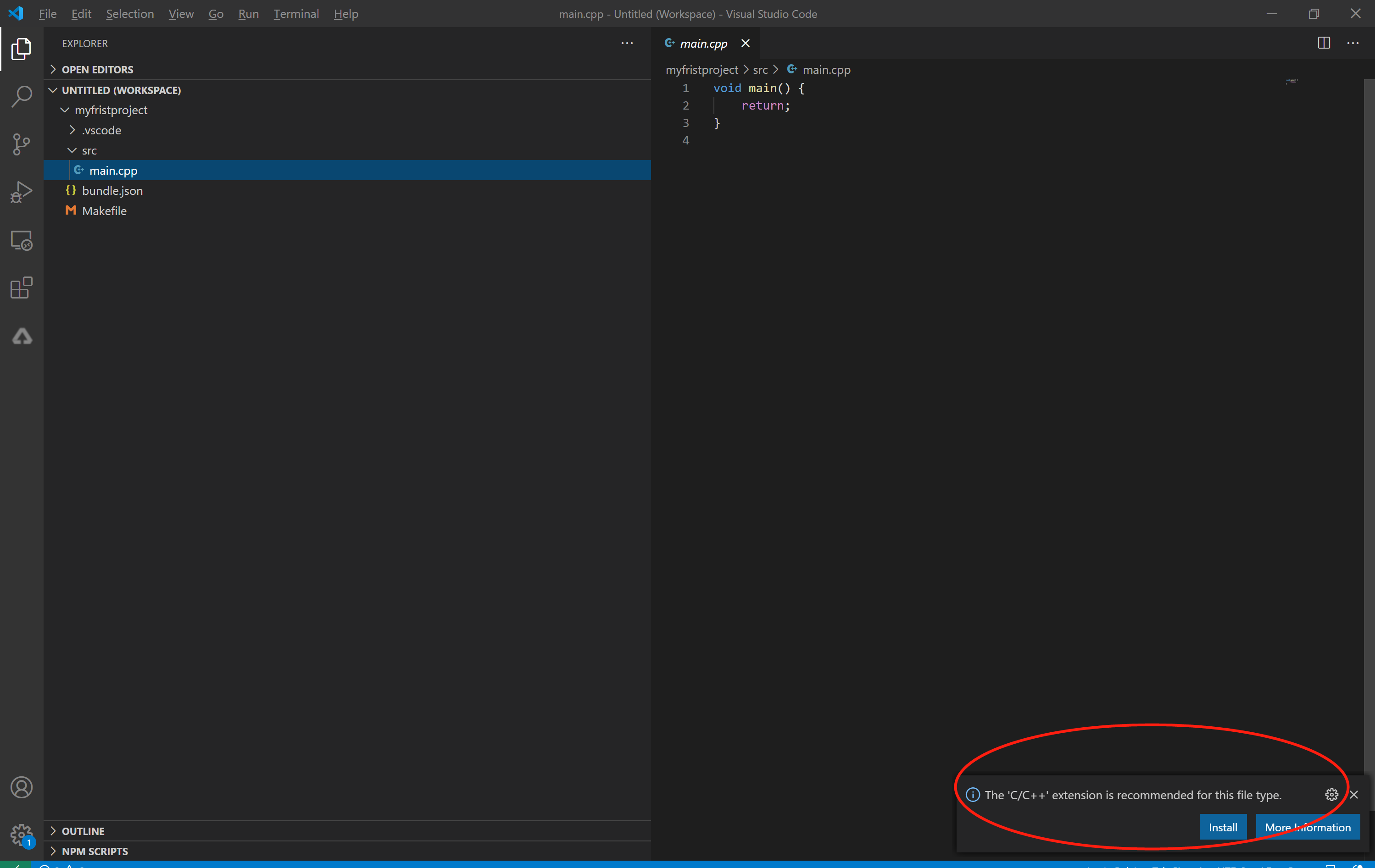Click the Install button in the notification
The height and width of the screenshot is (868, 1375).
(x=1223, y=827)
